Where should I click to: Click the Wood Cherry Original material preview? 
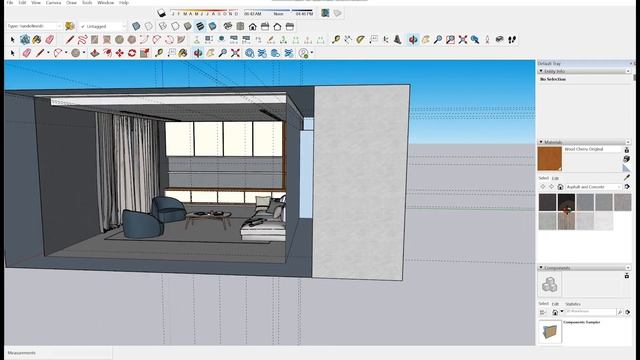[549, 158]
